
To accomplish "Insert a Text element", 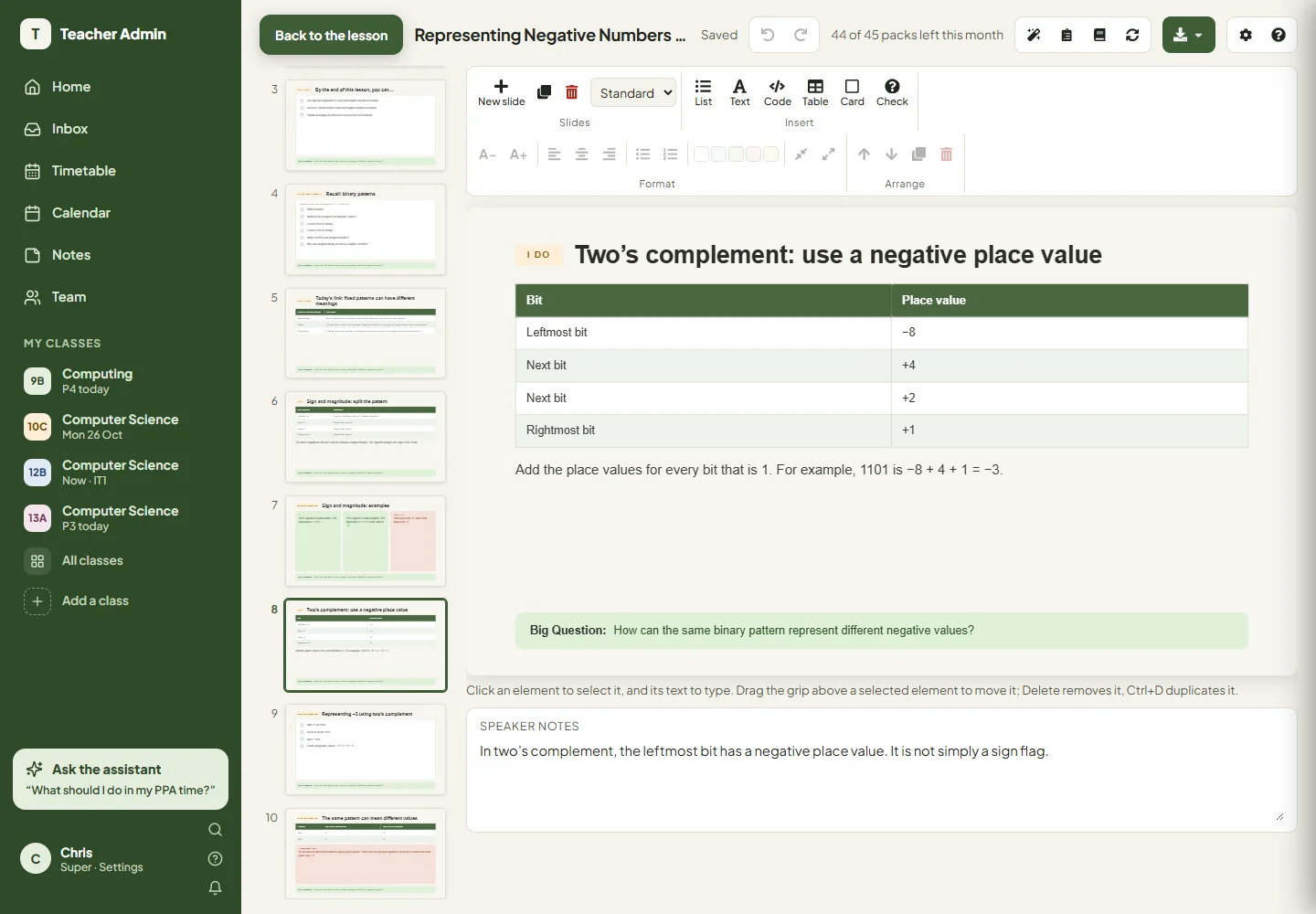I will (739, 92).
